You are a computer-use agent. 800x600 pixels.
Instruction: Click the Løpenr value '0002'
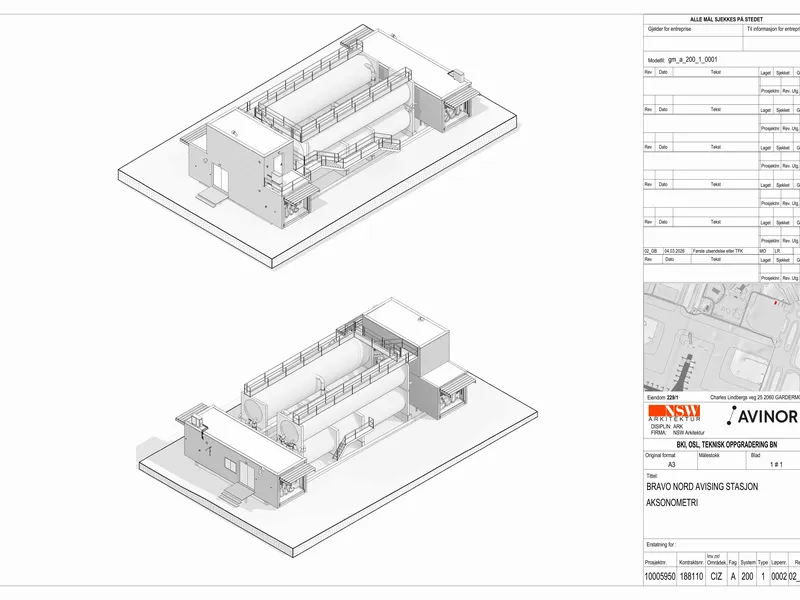tap(779, 577)
